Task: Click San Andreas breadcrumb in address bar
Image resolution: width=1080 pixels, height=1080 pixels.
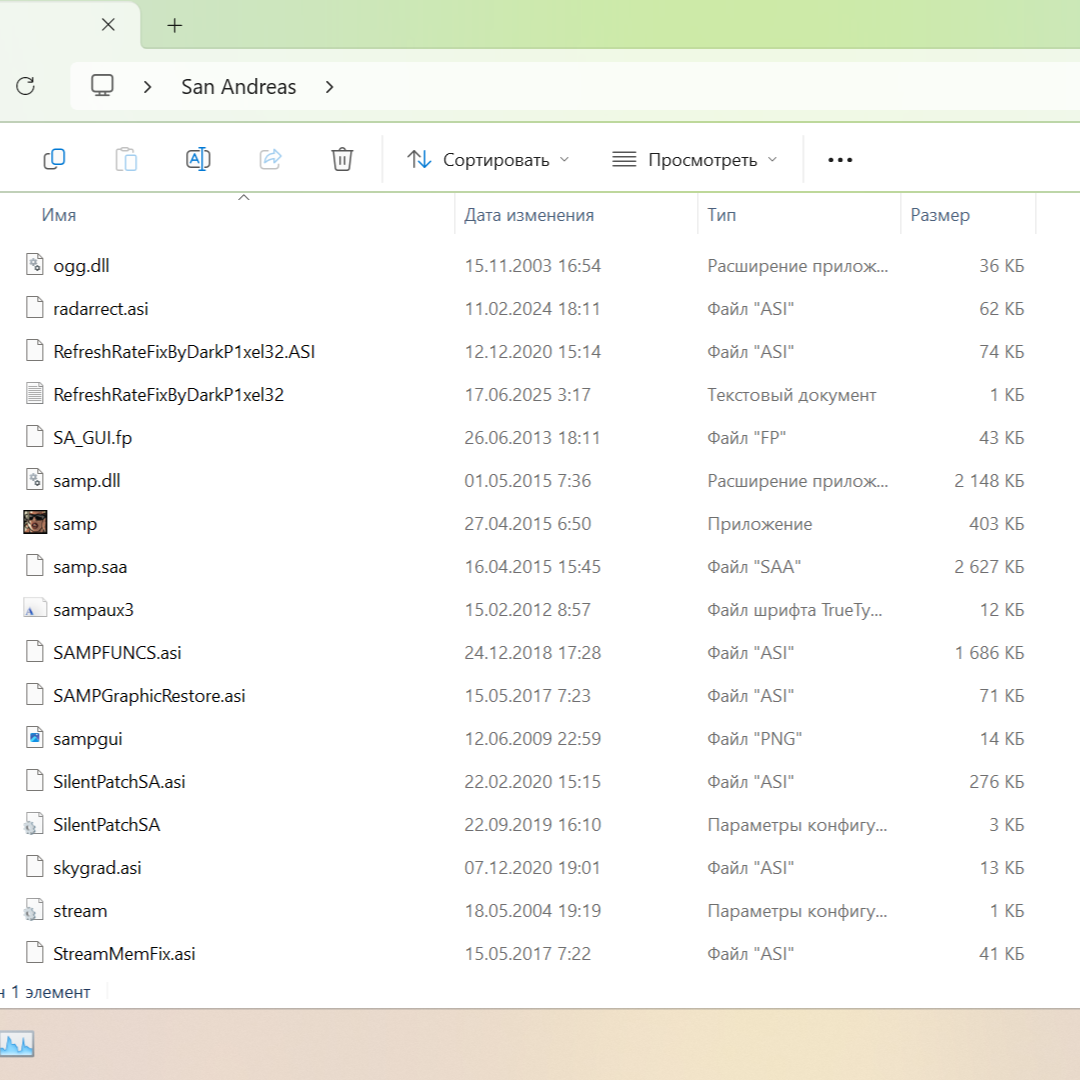Action: click(238, 87)
